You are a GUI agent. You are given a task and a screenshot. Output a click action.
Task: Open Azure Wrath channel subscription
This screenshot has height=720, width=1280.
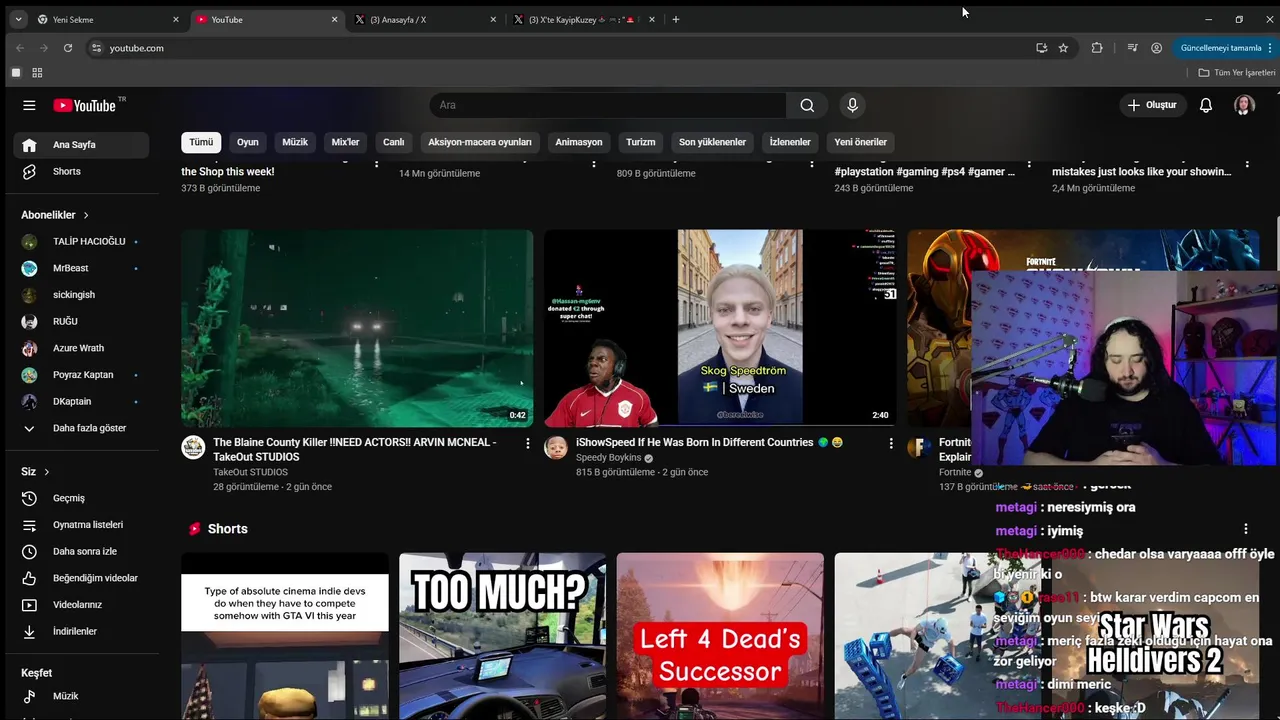click(x=81, y=348)
